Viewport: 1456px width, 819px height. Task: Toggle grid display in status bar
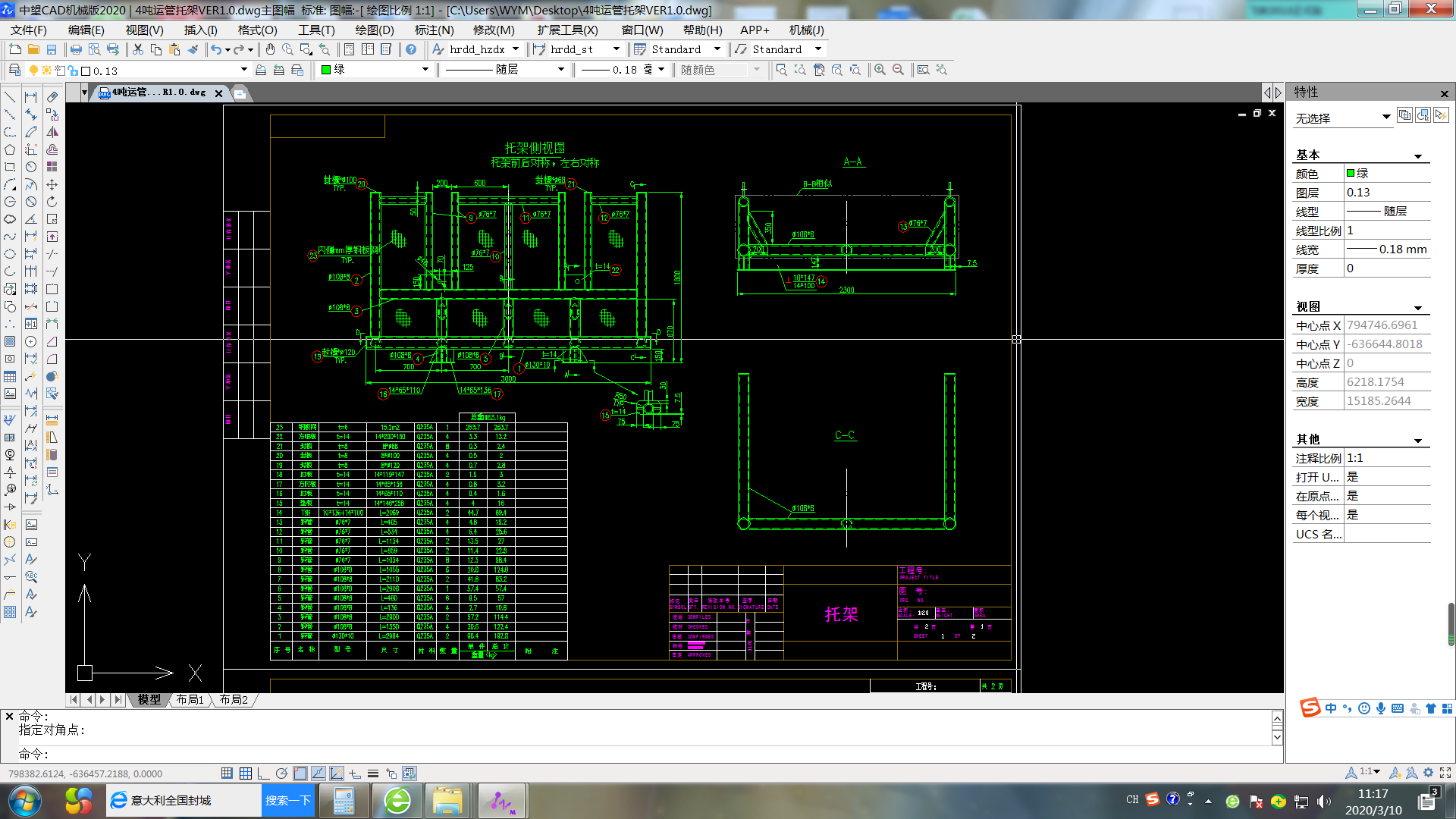tap(246, 773)
